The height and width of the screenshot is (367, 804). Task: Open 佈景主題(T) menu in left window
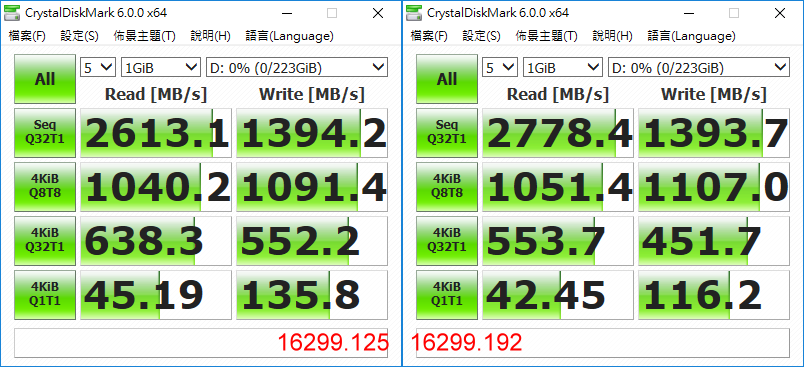tap(145, 36)
